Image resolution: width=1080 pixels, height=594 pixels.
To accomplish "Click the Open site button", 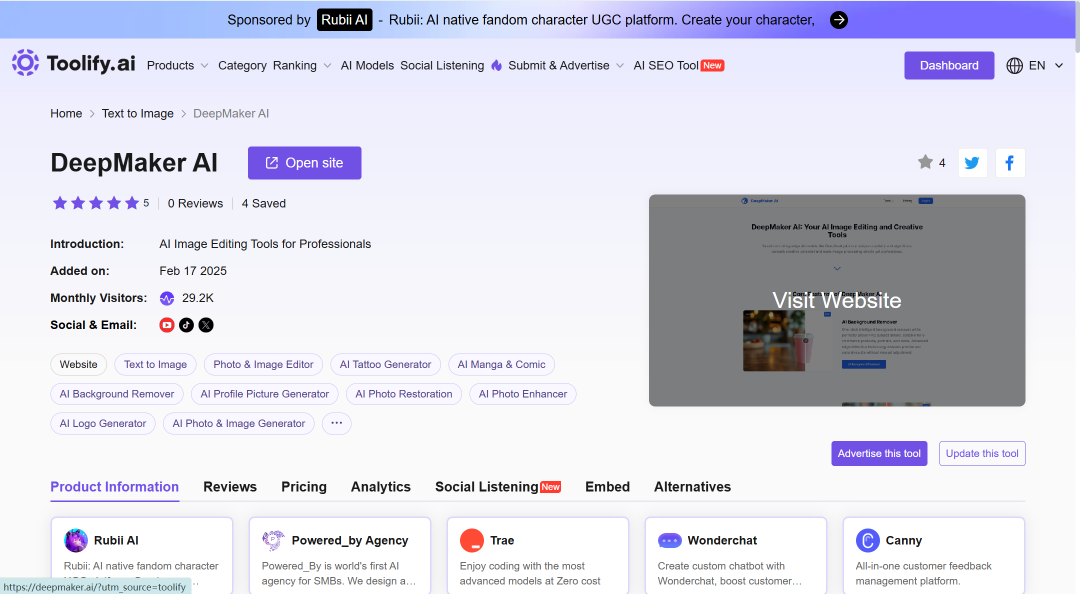I will click(x=304, y=163).
